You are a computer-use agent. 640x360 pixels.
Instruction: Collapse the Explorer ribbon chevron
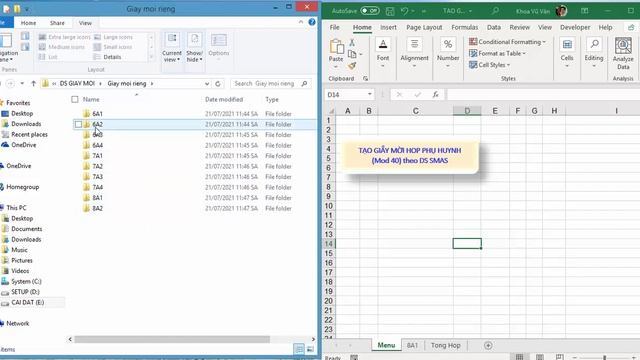301,22
